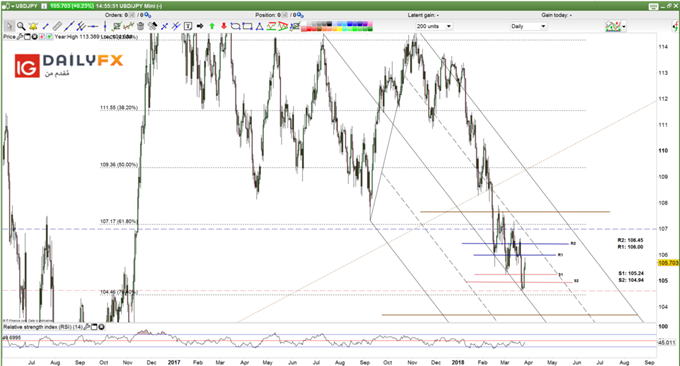Activate the magnifying glass zoom tool
Viewport: 680px width, 366px height.
(21, 26)
